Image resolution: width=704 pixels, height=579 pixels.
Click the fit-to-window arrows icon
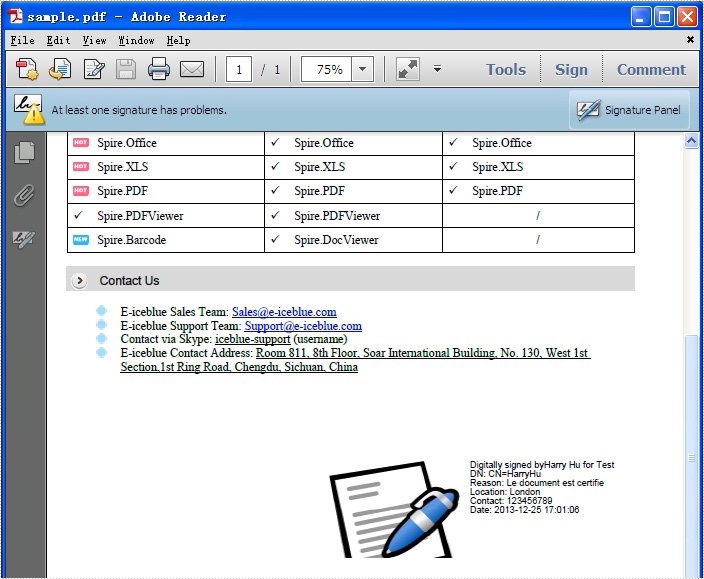click(x=408, y=70)
